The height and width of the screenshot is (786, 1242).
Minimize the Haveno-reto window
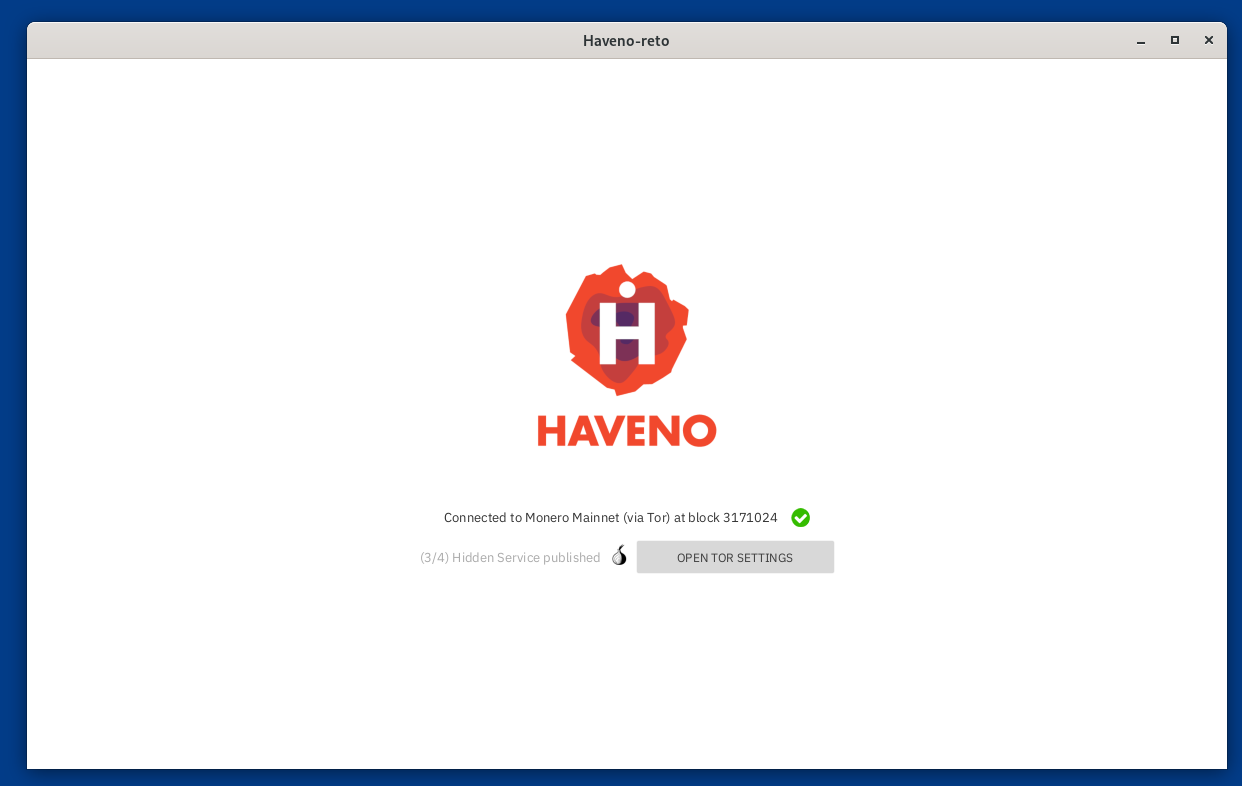[x=1141, y=41]
